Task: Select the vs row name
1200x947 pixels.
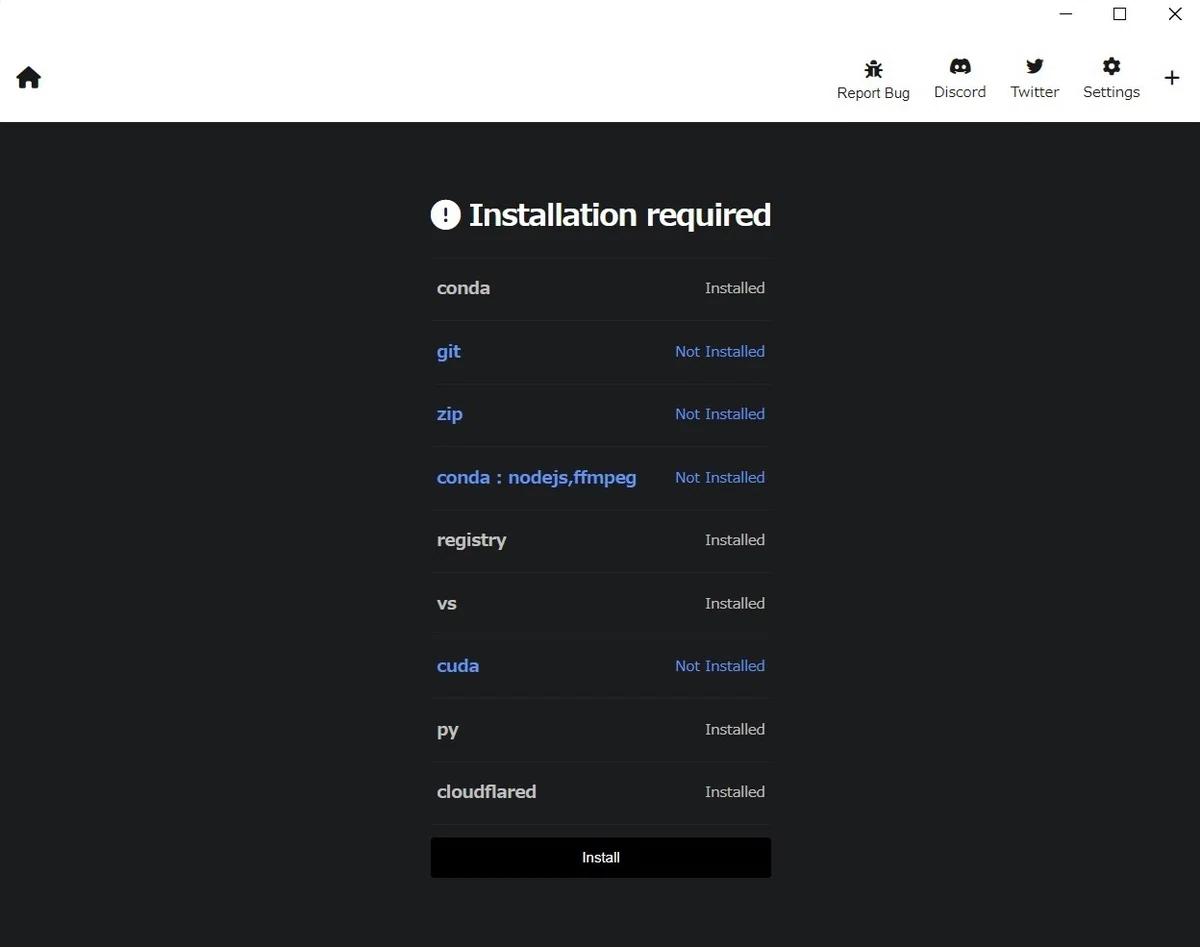Action: pyautogui.click(x=447, y=604)
